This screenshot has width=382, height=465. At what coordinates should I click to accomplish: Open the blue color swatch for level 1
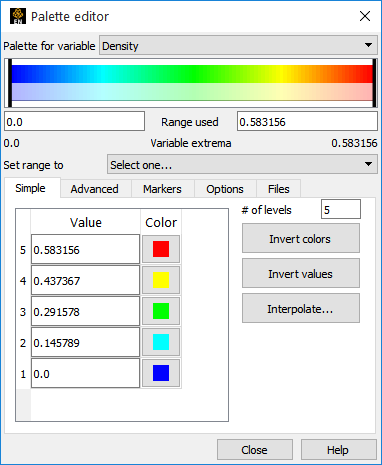pos(161,373)
